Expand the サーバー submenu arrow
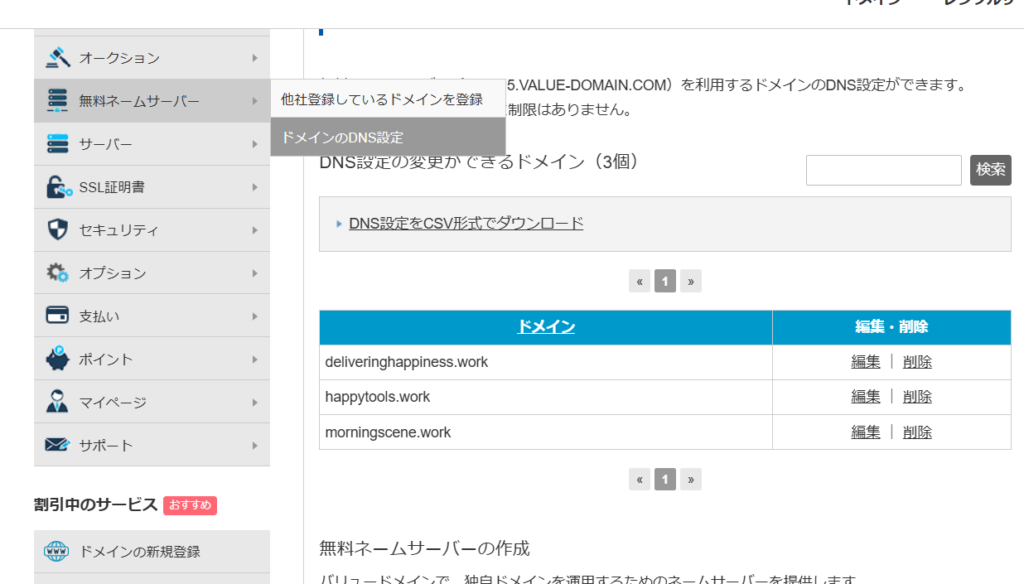The image size is (1024, 584). tap(255, 144)
